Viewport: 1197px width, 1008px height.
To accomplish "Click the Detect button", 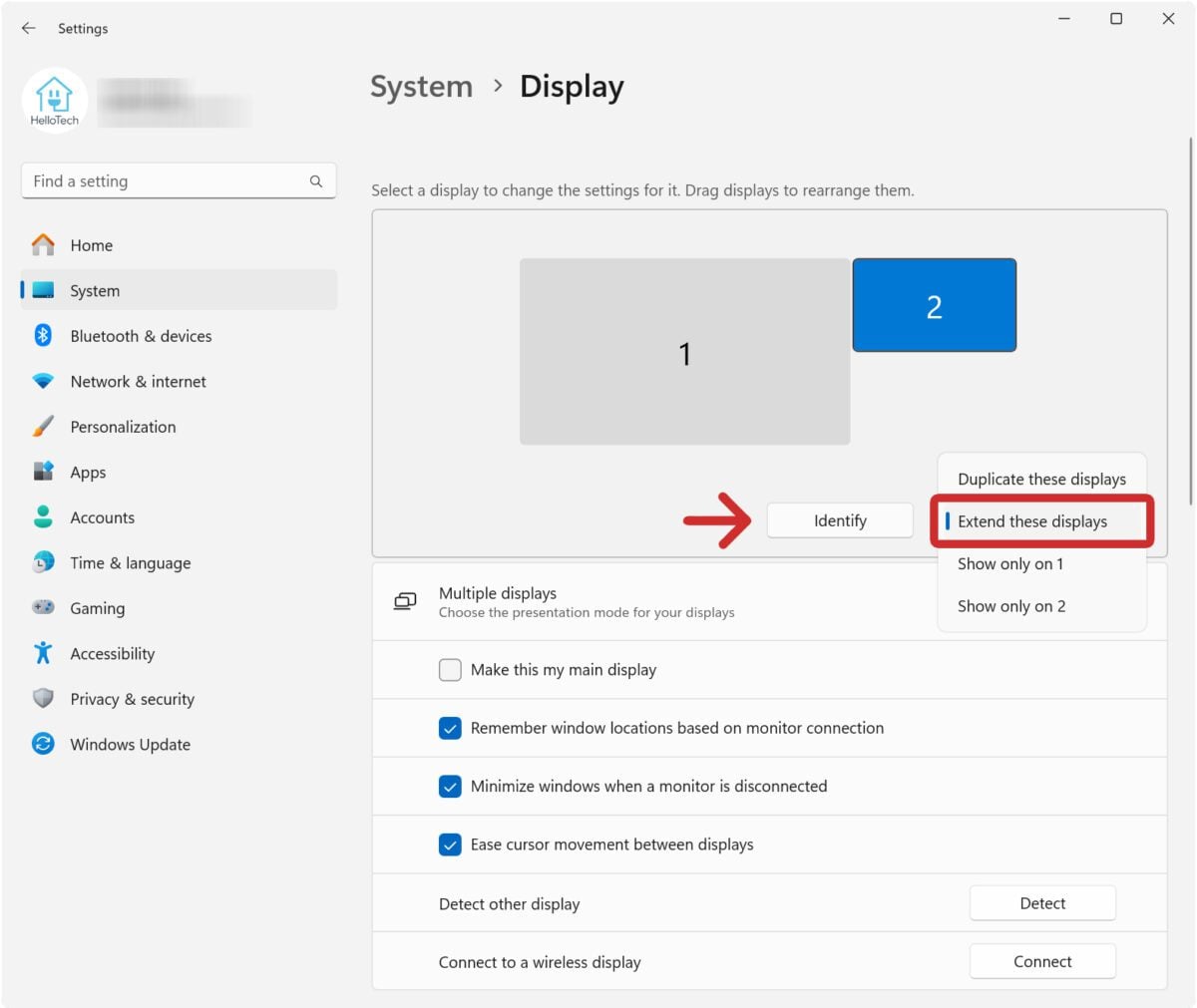I will tap(1042, 903).
